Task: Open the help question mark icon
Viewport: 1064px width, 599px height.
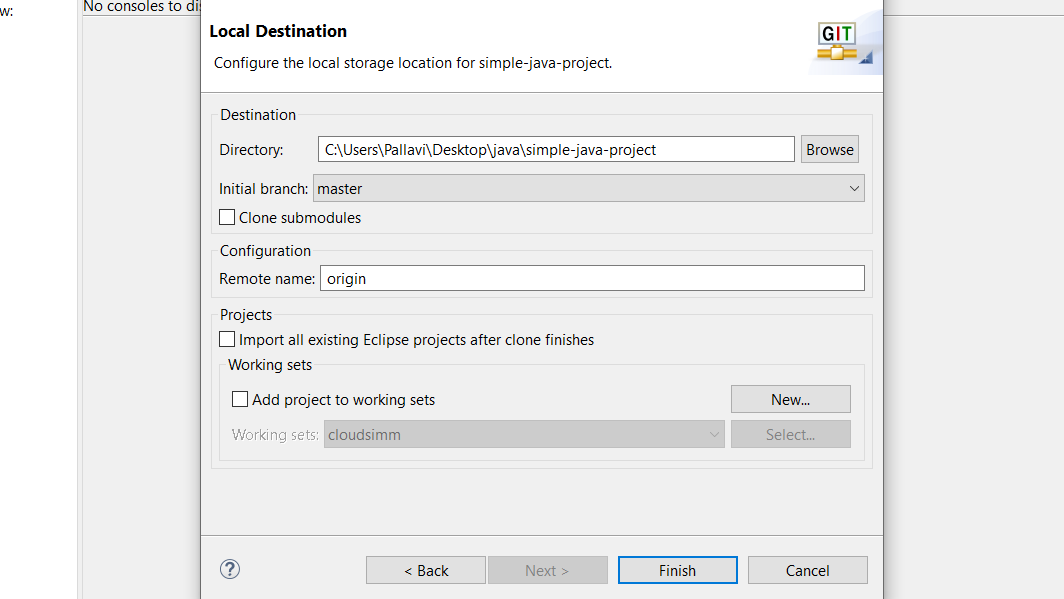Action: click(x=230, y=569)
